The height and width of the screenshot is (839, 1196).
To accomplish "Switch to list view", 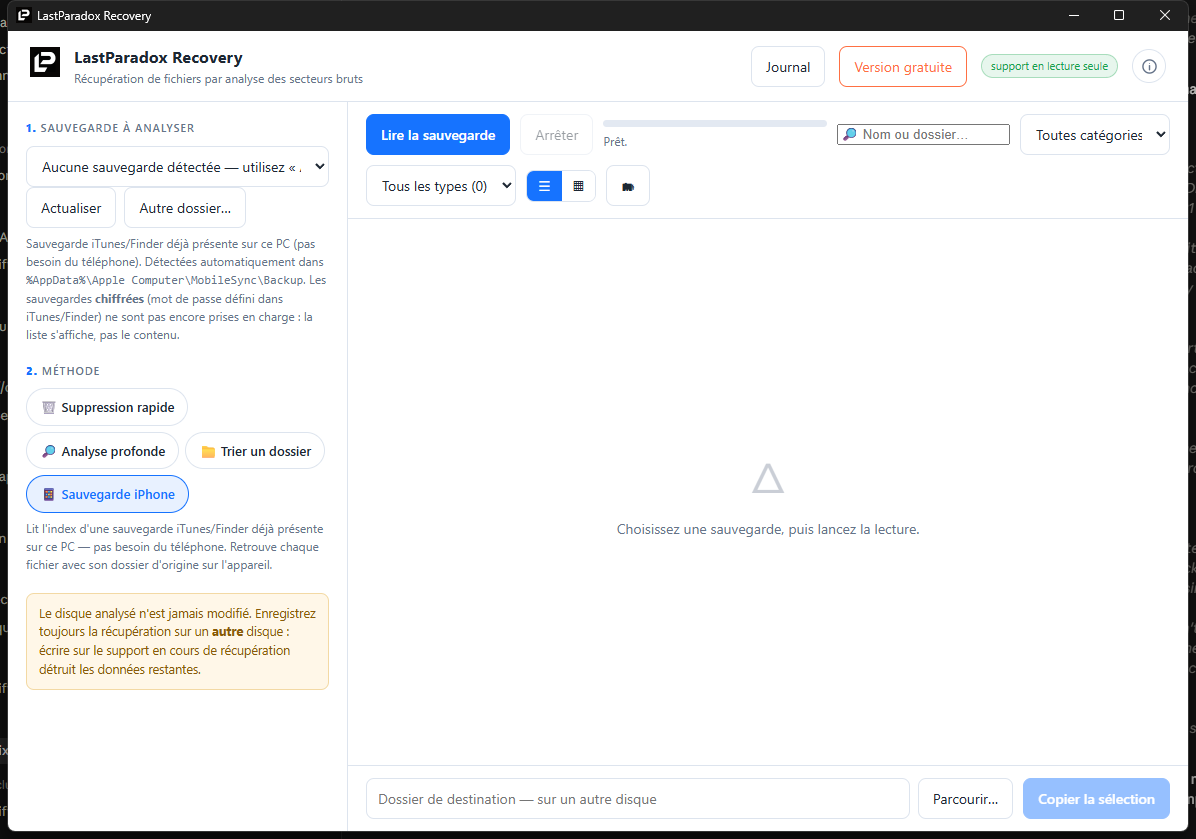I will (545, 186).
